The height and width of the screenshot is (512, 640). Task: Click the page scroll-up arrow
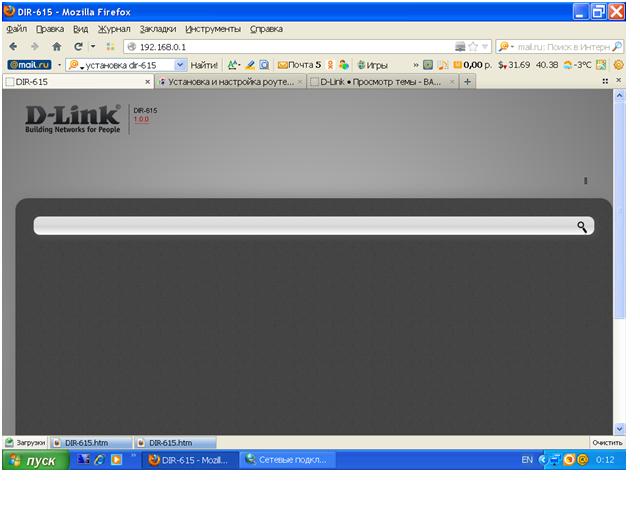[x=619, y=96]
